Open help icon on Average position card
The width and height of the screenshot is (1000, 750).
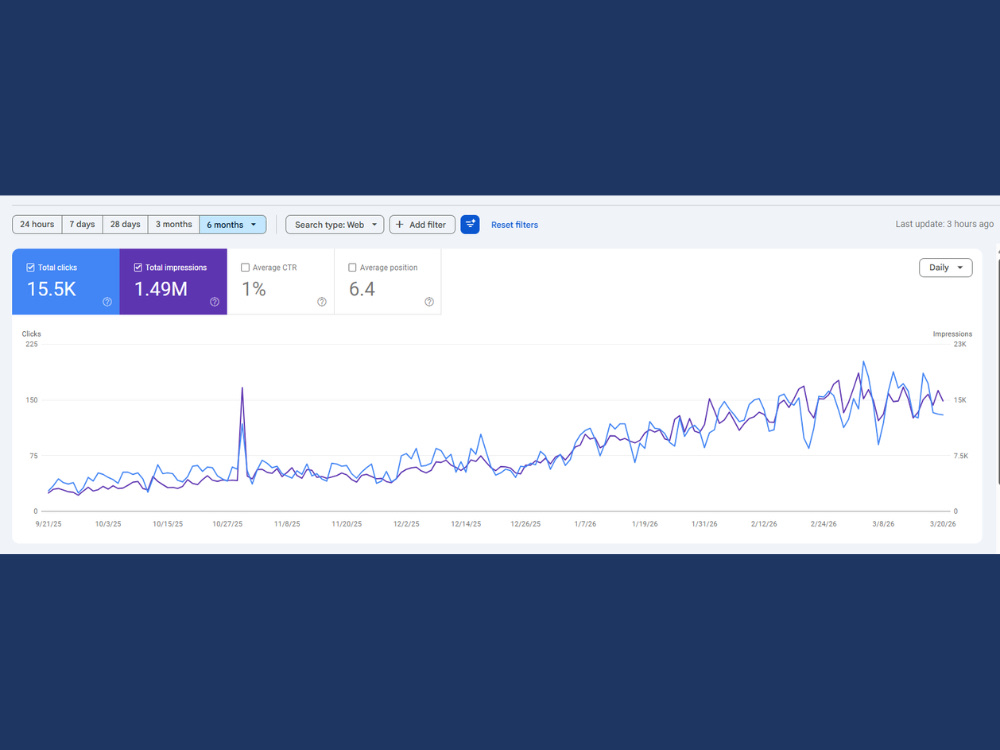(429, 302)
